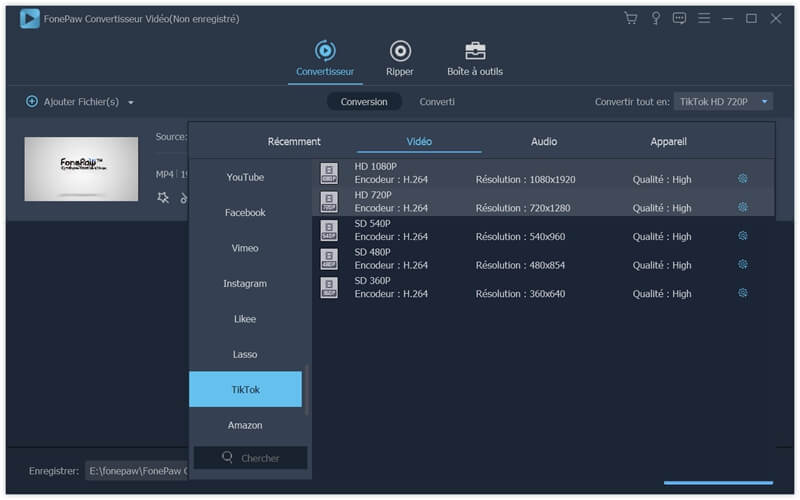Viewport: 800px width, 500px height.
Task: Choose the SD 360P preset text
Action: (372, 281)
